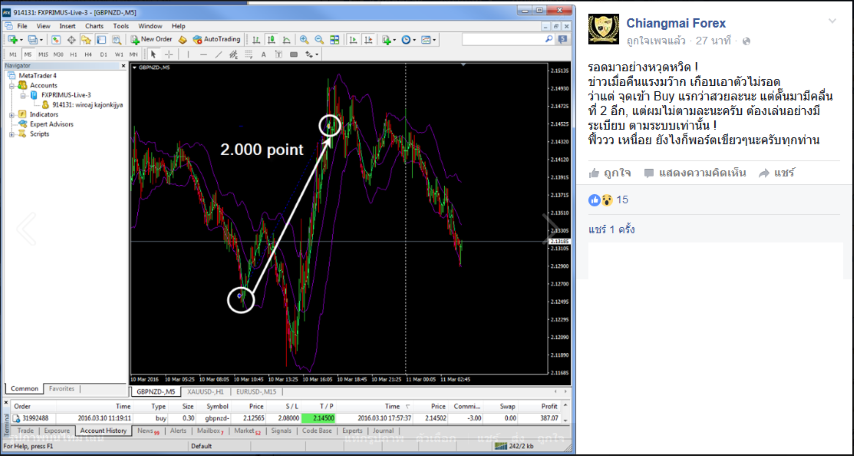
Task: Open the Insert menu
Action: click(68, 26)
